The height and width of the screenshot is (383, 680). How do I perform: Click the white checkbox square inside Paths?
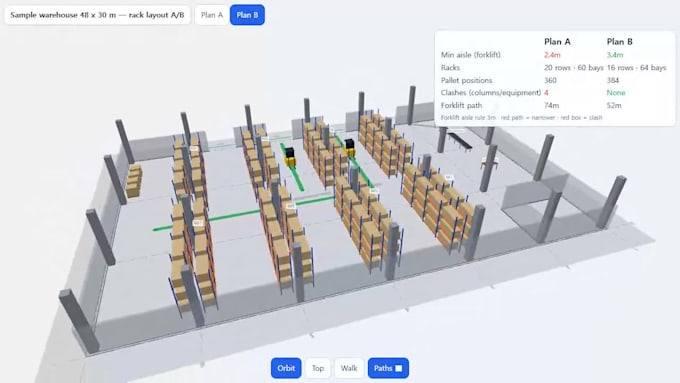point(399,368)
